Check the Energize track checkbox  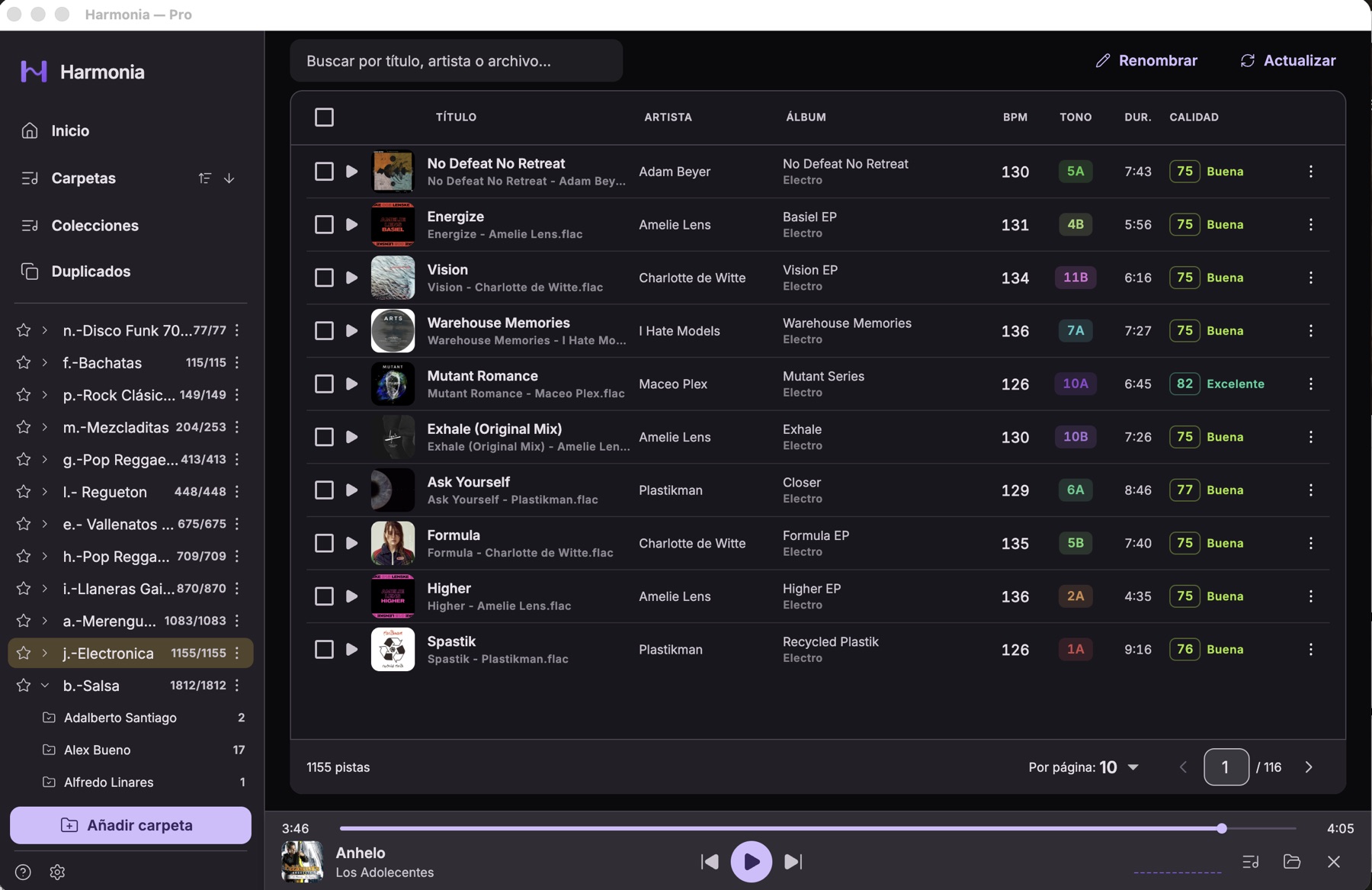[x=324, y=225]
